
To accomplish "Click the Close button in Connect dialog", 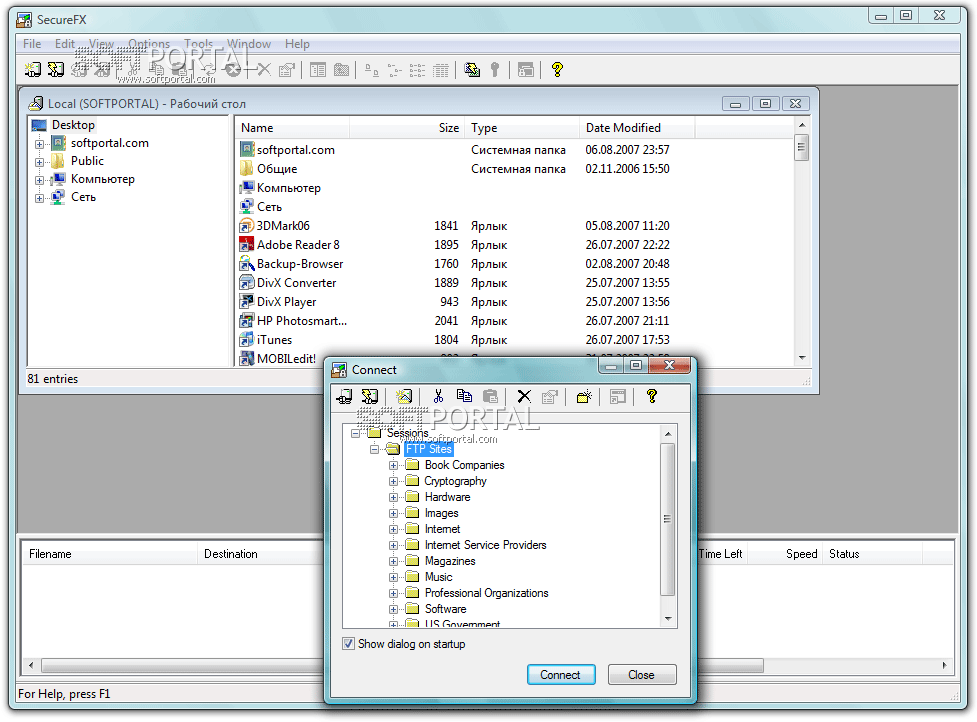I will pos(641,675).
